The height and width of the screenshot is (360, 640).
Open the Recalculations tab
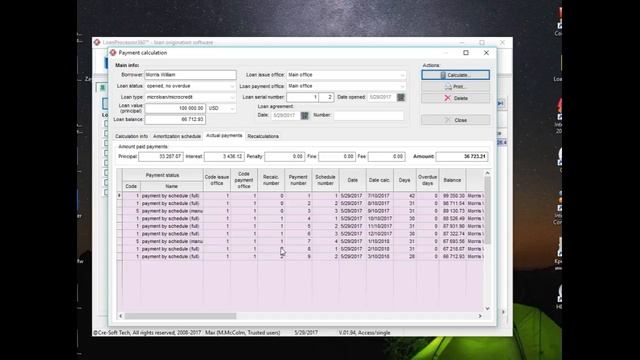(x=263, y=136)
